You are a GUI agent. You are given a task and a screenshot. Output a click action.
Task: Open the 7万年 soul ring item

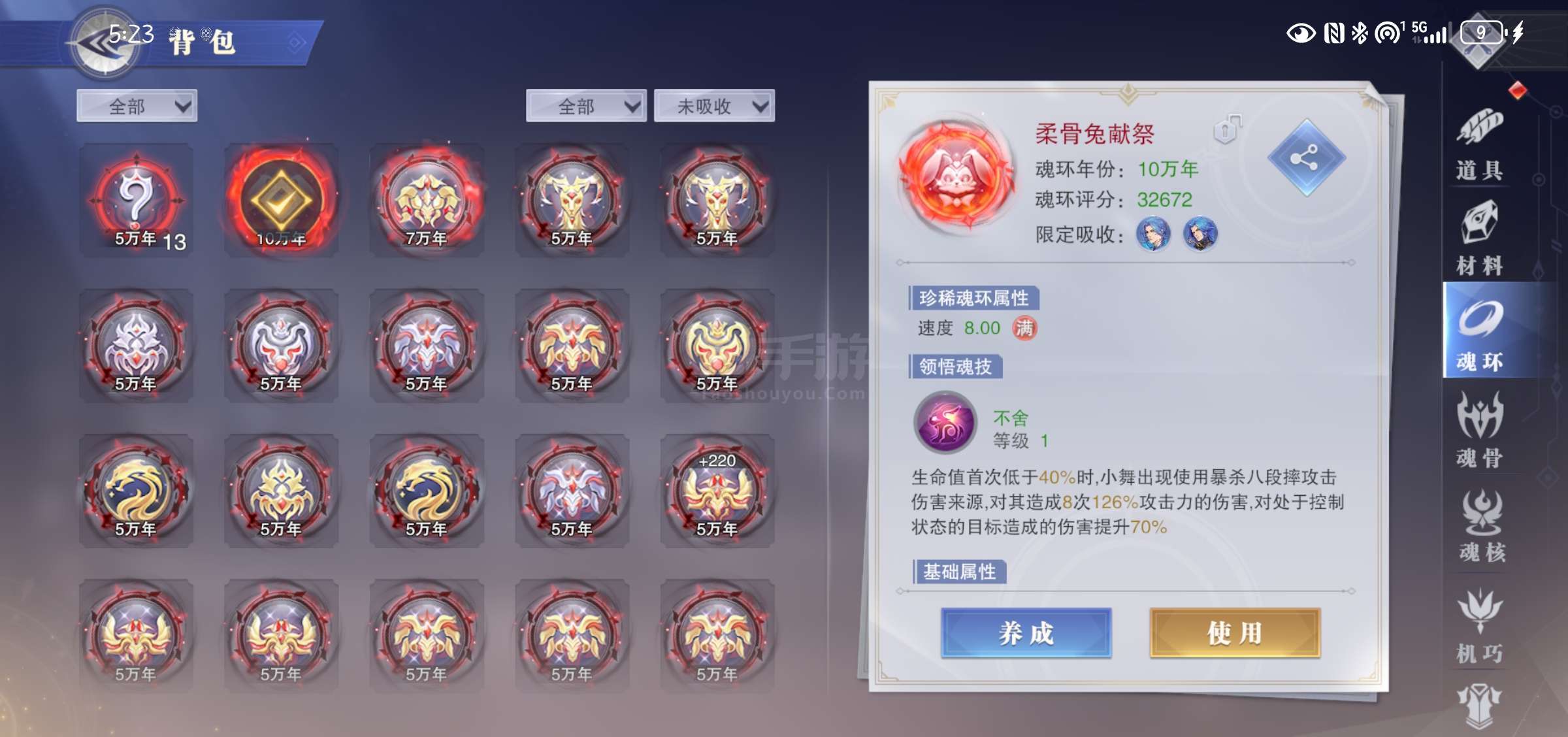pyautogui.click(x=427, y=200)
